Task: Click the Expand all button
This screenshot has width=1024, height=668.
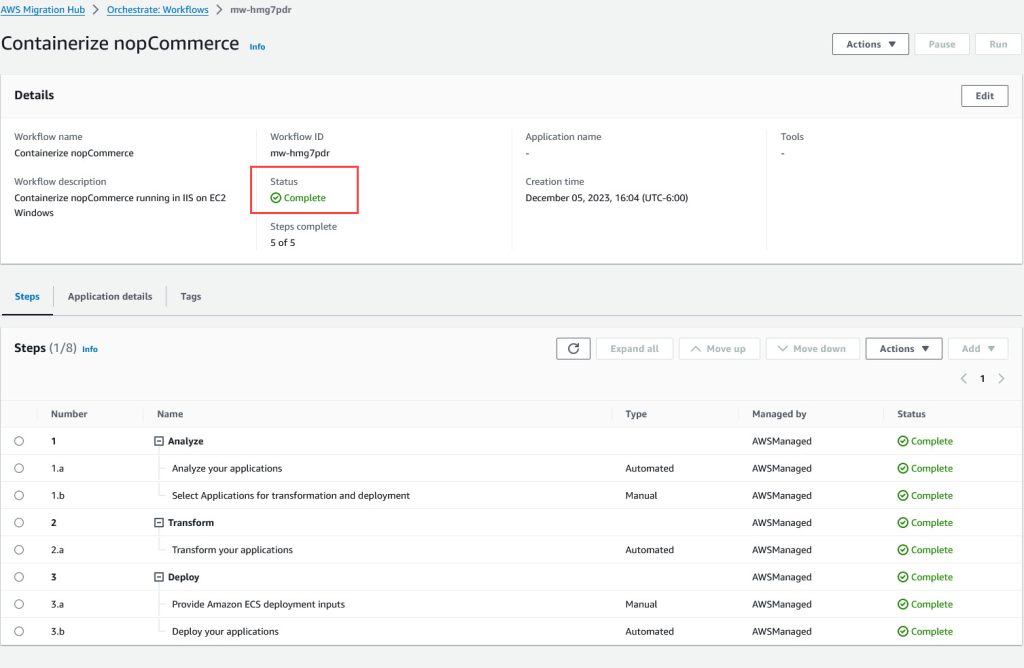Action: pyautogui.click(x=634, y=349)
